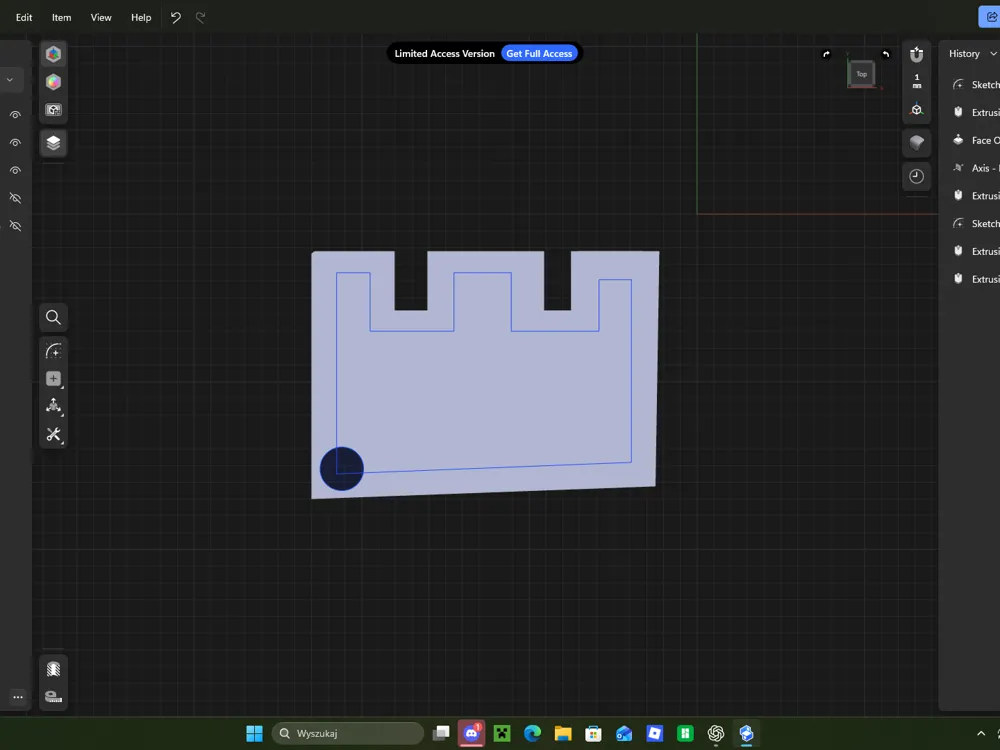This screenshot has height=750, width=1000.
Task: Hide item using the third open-eye toggle
Action: point(15,170)
